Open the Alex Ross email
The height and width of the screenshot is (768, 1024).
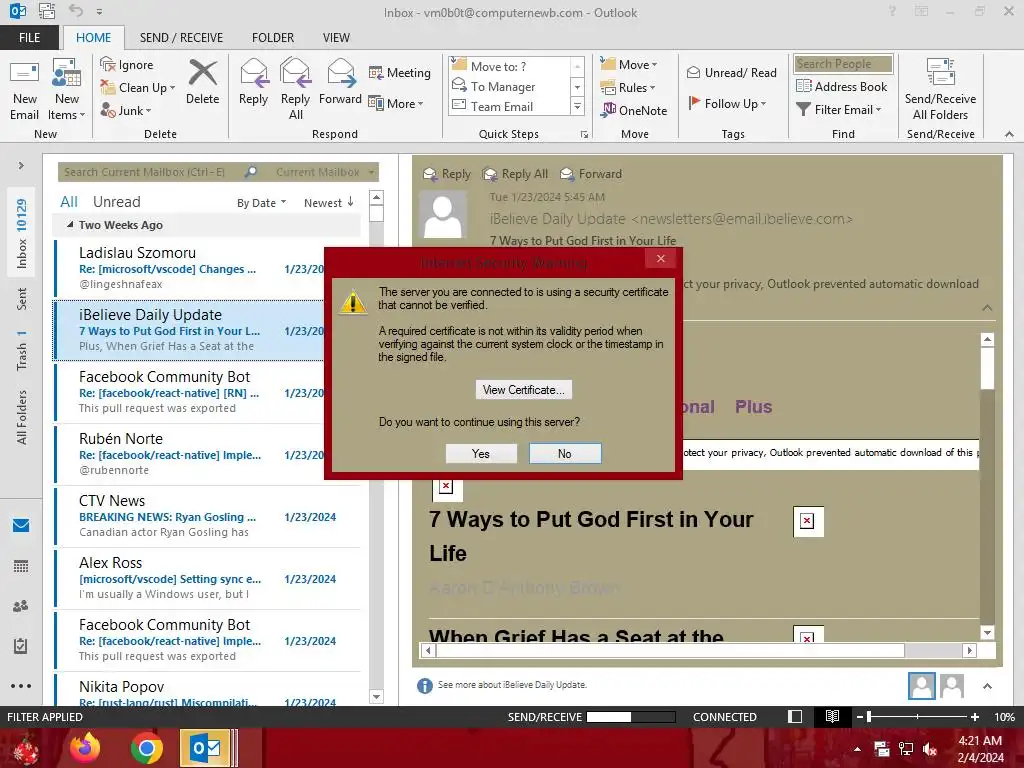point(208,578)
